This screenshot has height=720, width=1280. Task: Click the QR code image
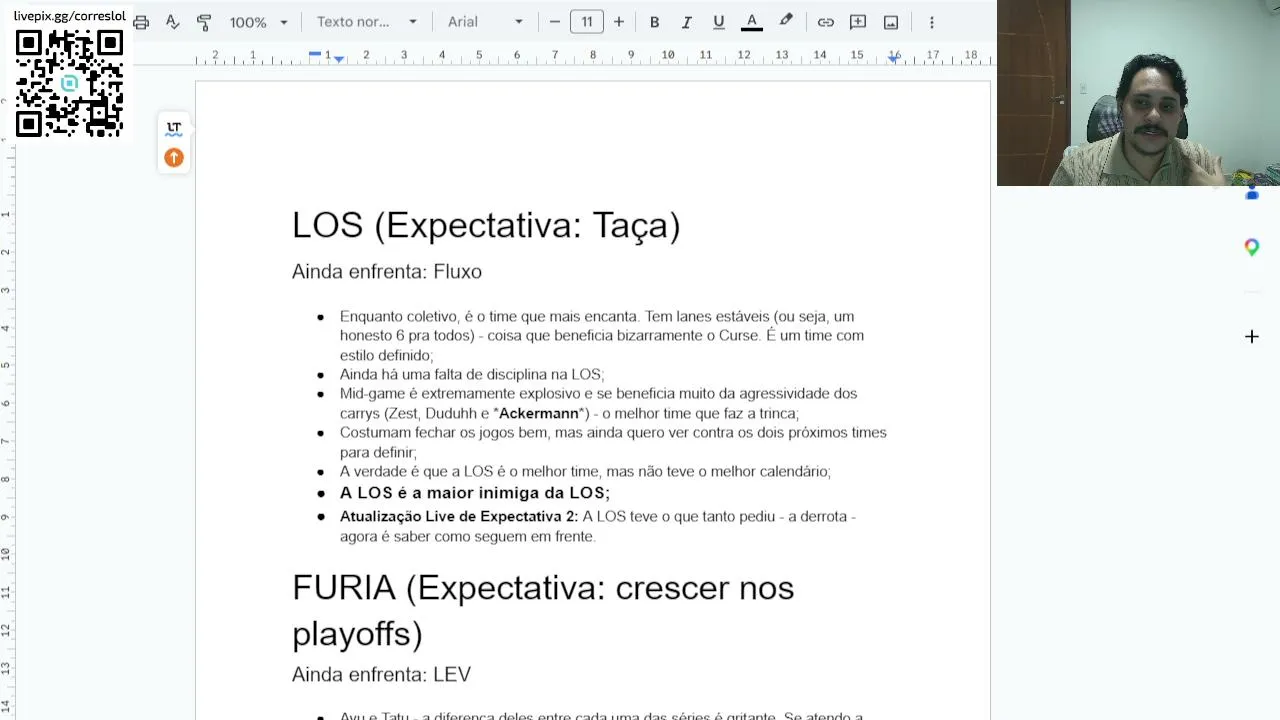pos(69,83)
